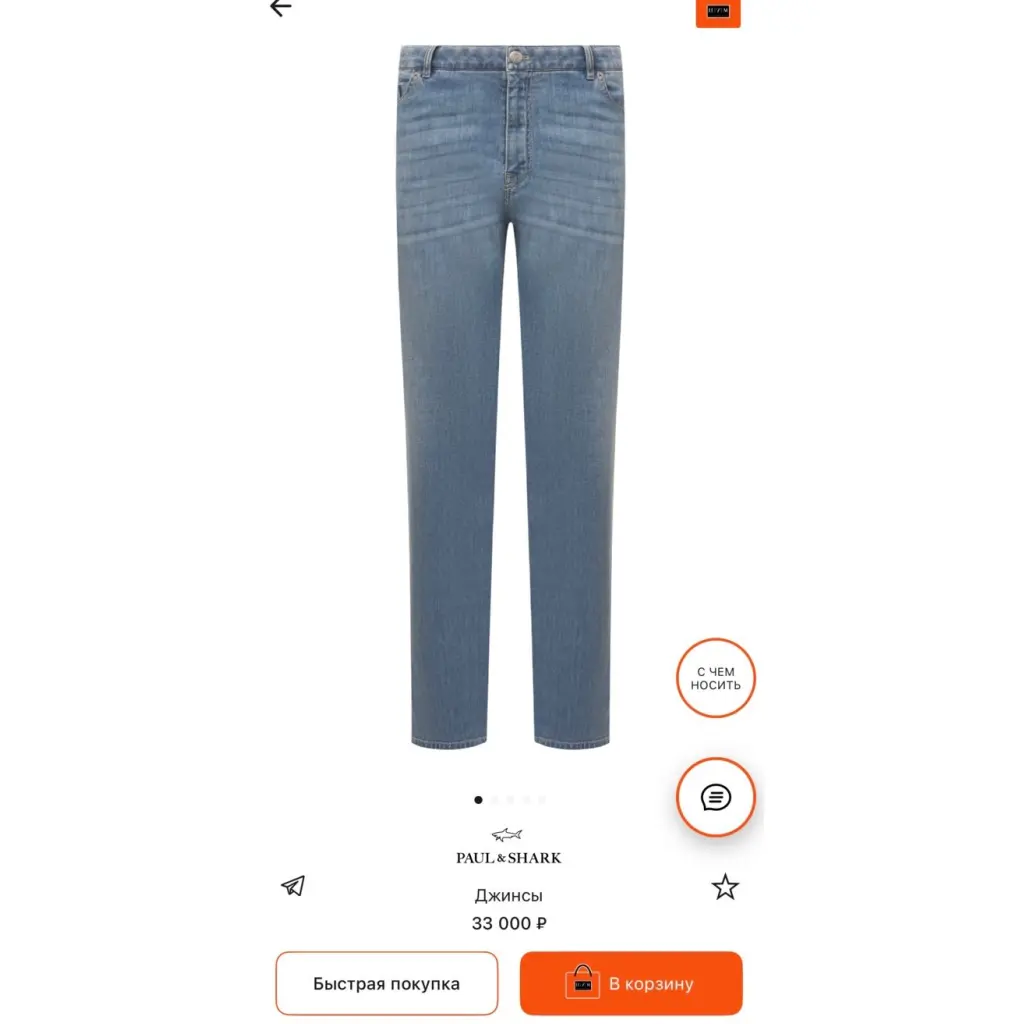Image resolution: width=1024 pixels, height=1024 pixels.
Task: Select the first active carousel dot
Action: coord(478,800)
